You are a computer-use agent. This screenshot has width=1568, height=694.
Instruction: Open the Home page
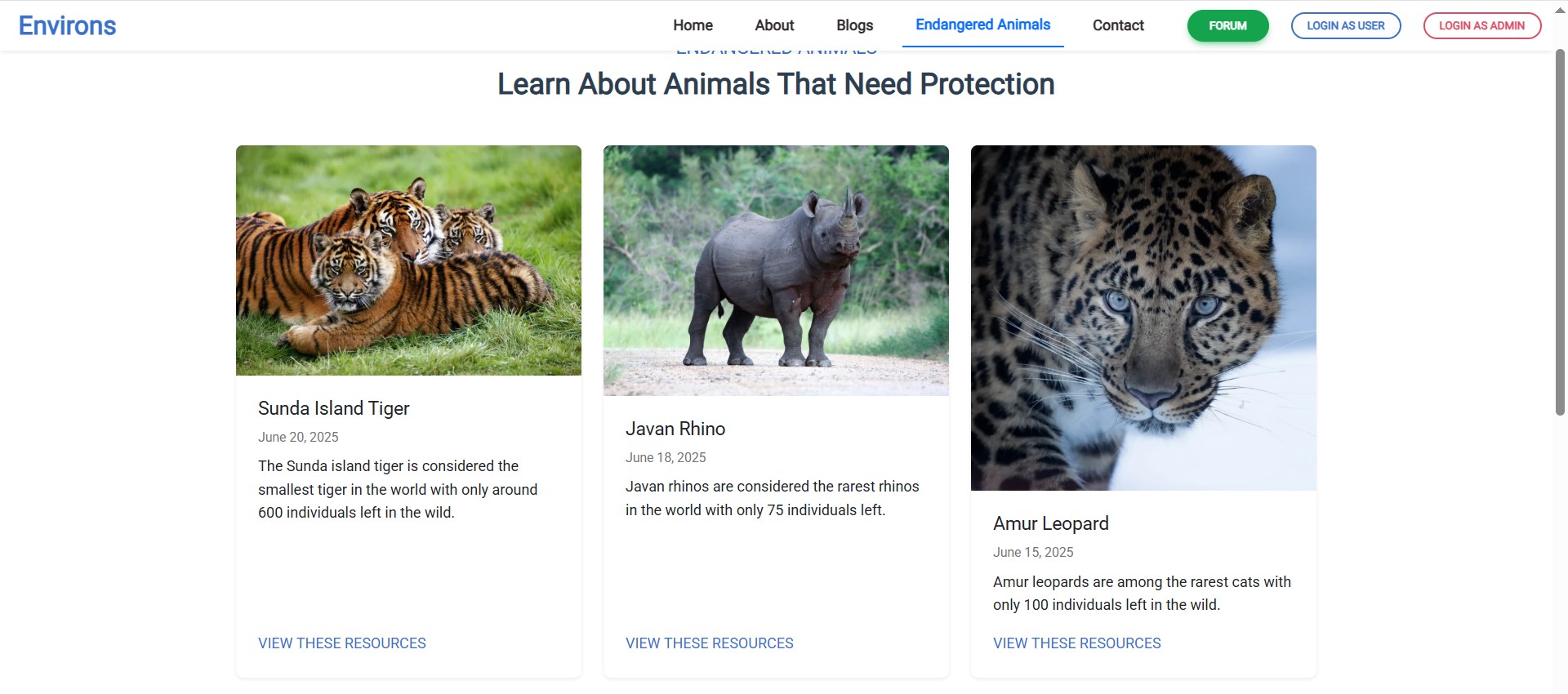click(x=692, y=25)
